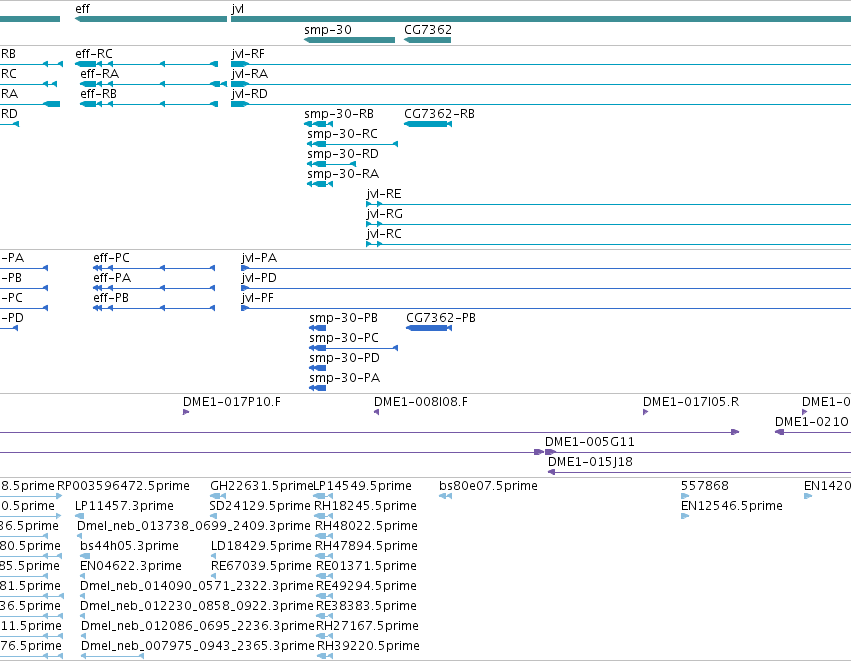Screen dimensions: 851x661
Task: Click the smp-30-RB transcript
Action: (x=319, y=124)
